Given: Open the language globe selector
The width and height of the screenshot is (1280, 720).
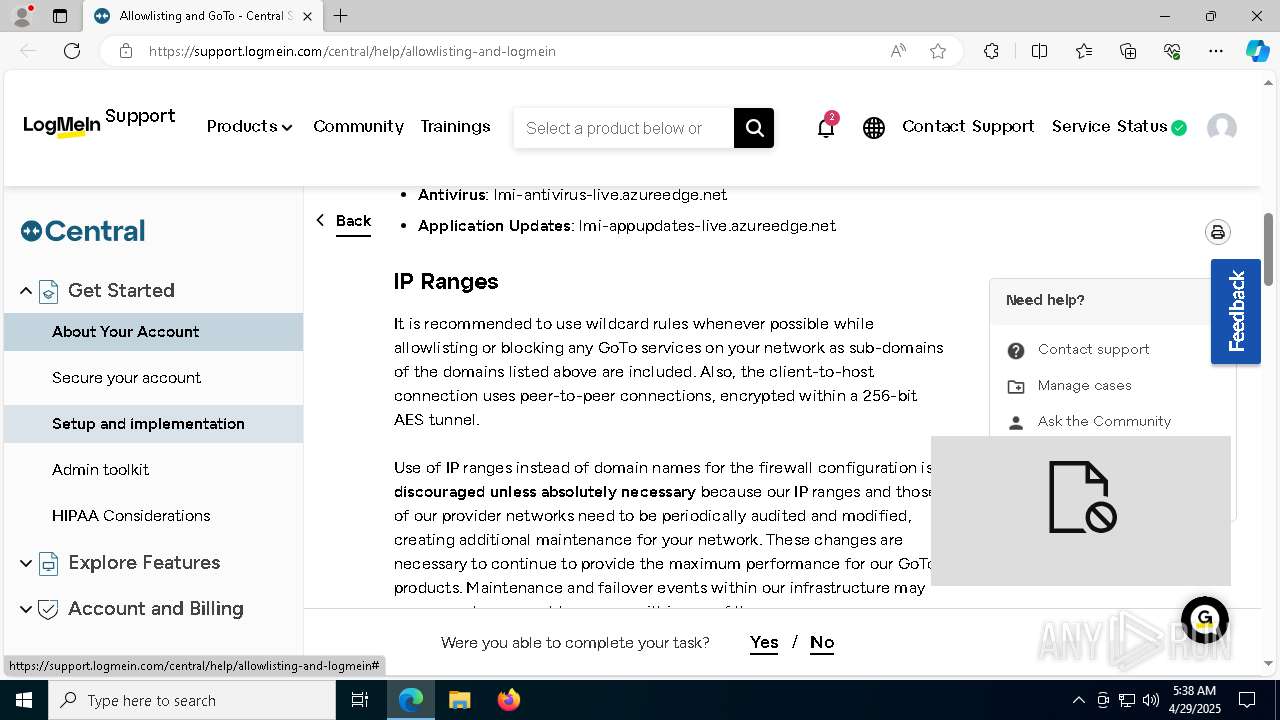Looking at the screenshot, I should click(x=874, y=128).
